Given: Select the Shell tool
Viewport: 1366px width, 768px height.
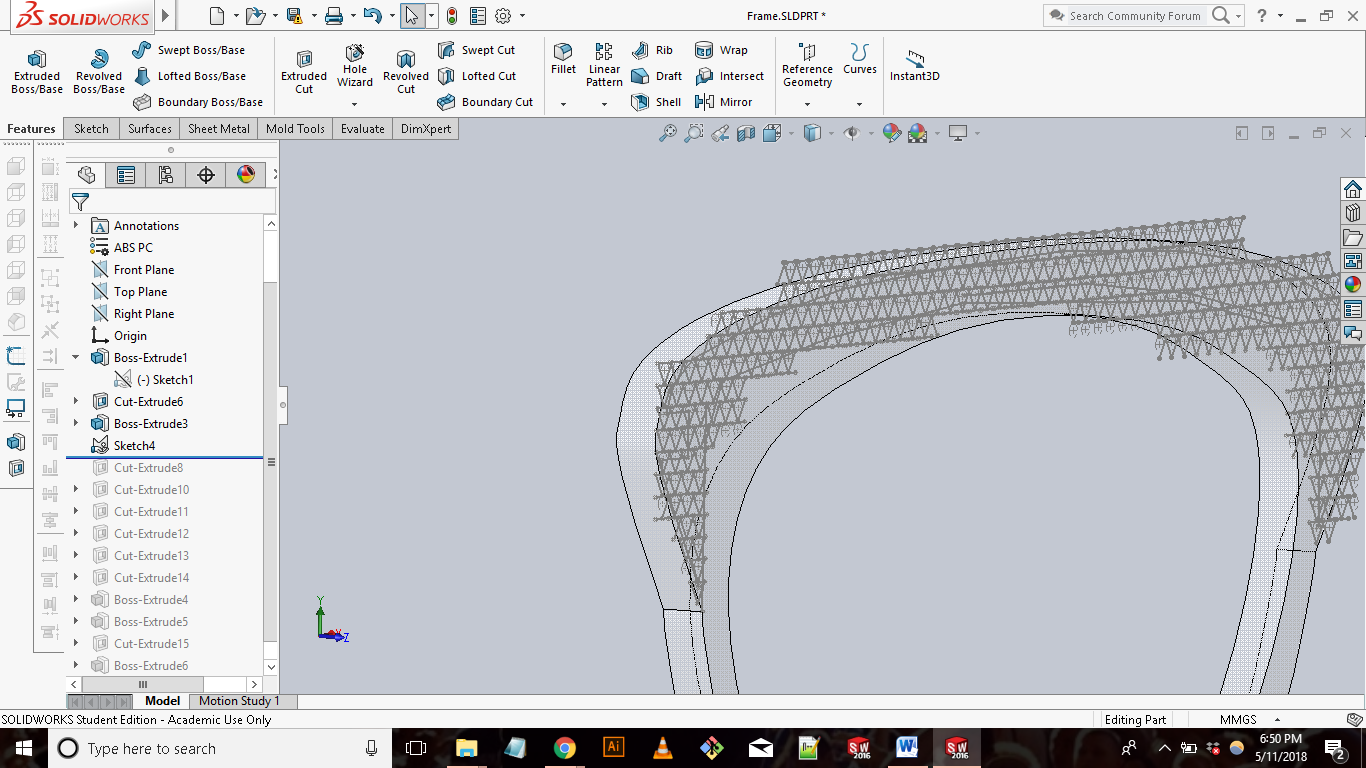Looking at the screenshot, I should [656, 102].
